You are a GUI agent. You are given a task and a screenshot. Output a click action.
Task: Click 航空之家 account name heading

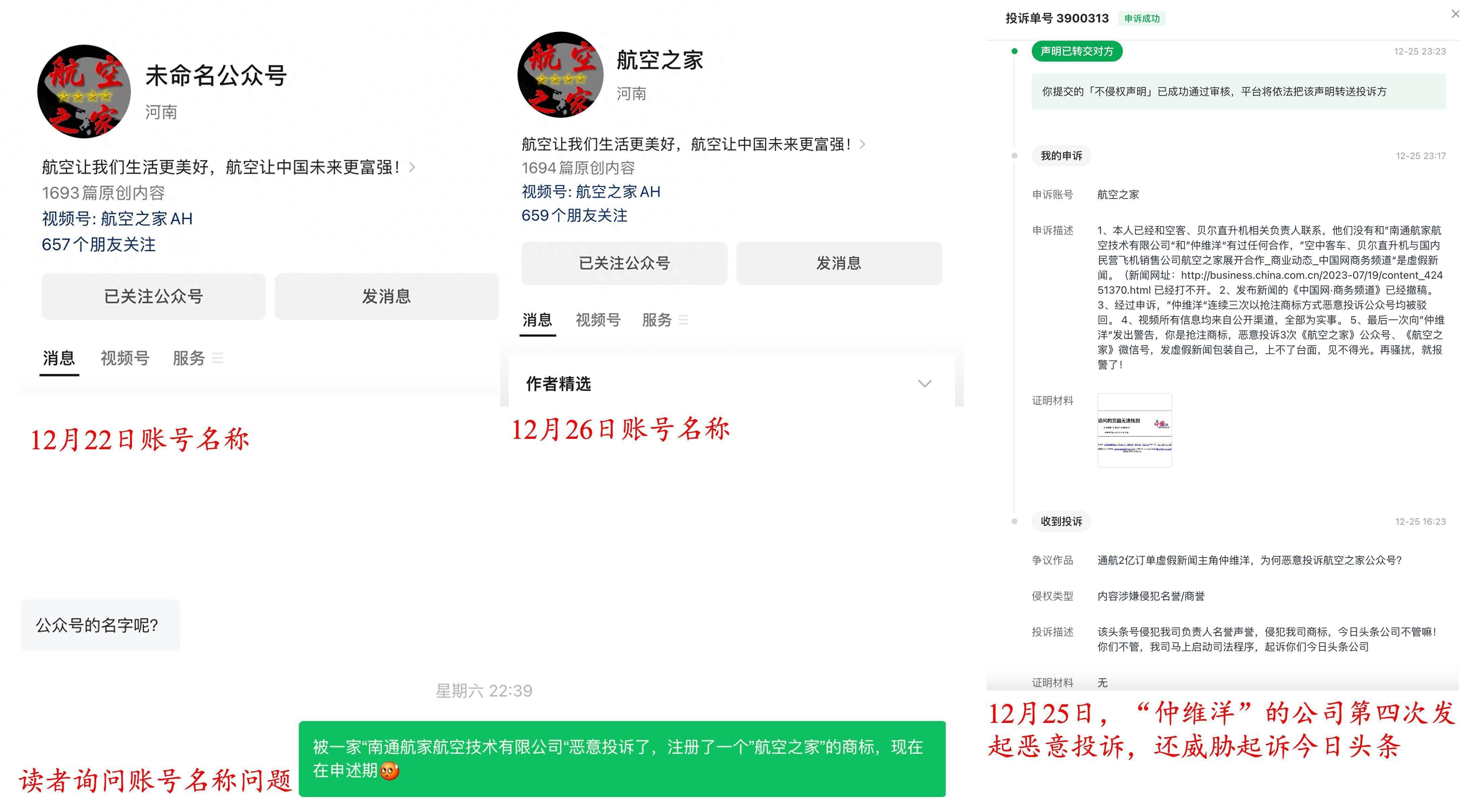click(660, 60)
